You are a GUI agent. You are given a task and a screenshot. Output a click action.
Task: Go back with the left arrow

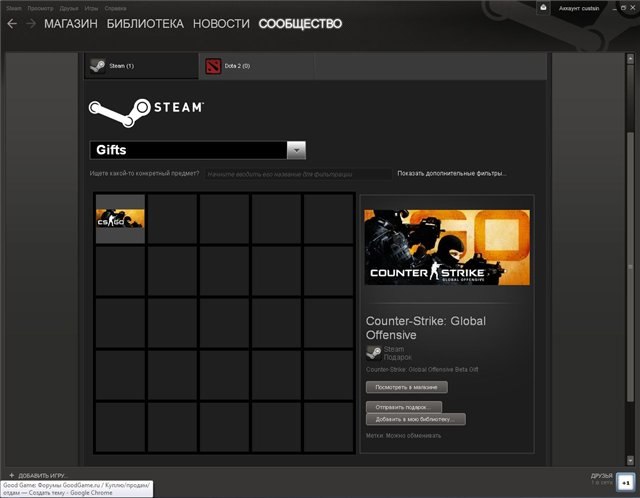12,24
